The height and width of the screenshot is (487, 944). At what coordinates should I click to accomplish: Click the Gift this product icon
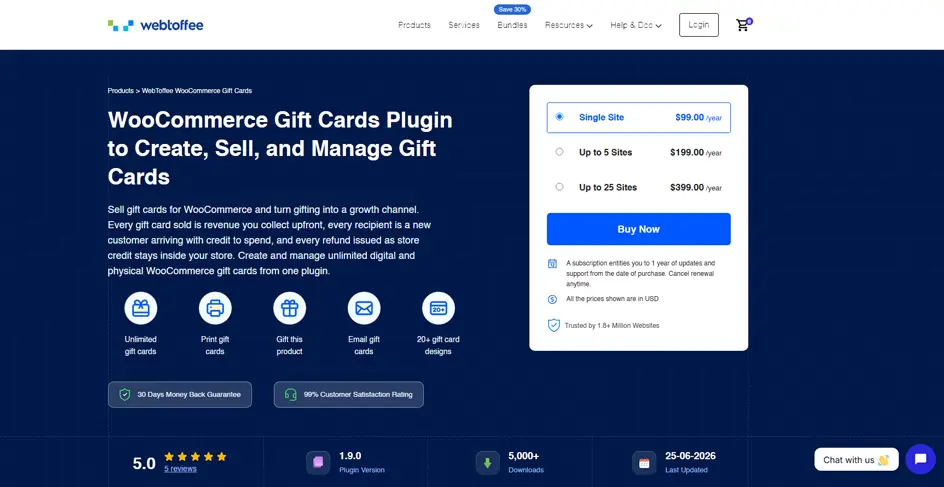[290, 308]
